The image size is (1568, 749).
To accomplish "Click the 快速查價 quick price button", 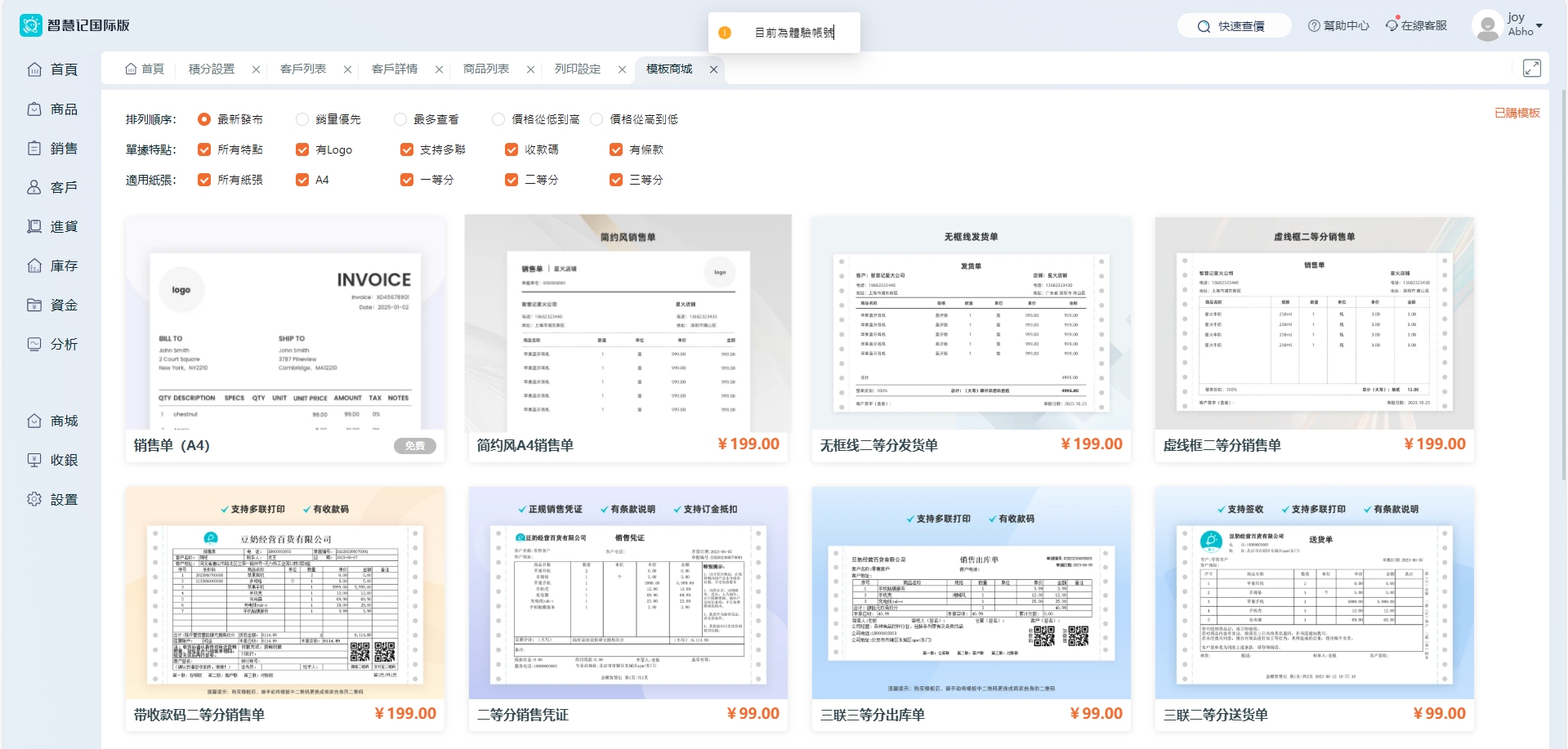I will [1234, 26].
